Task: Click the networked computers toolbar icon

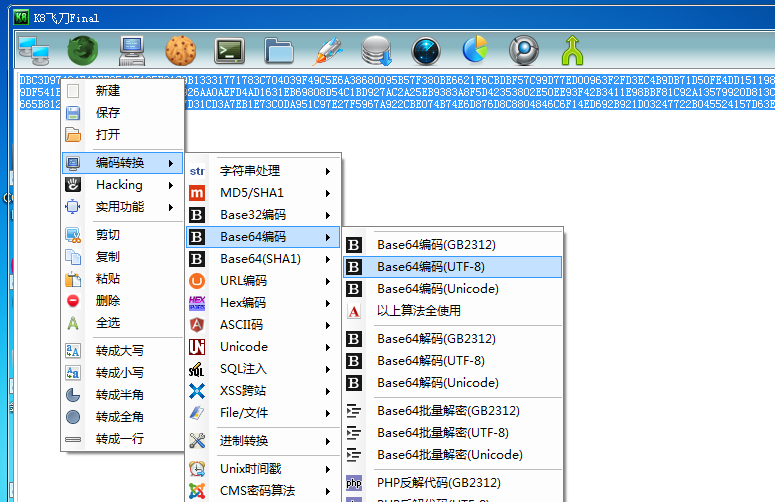Action: [34, 48]
